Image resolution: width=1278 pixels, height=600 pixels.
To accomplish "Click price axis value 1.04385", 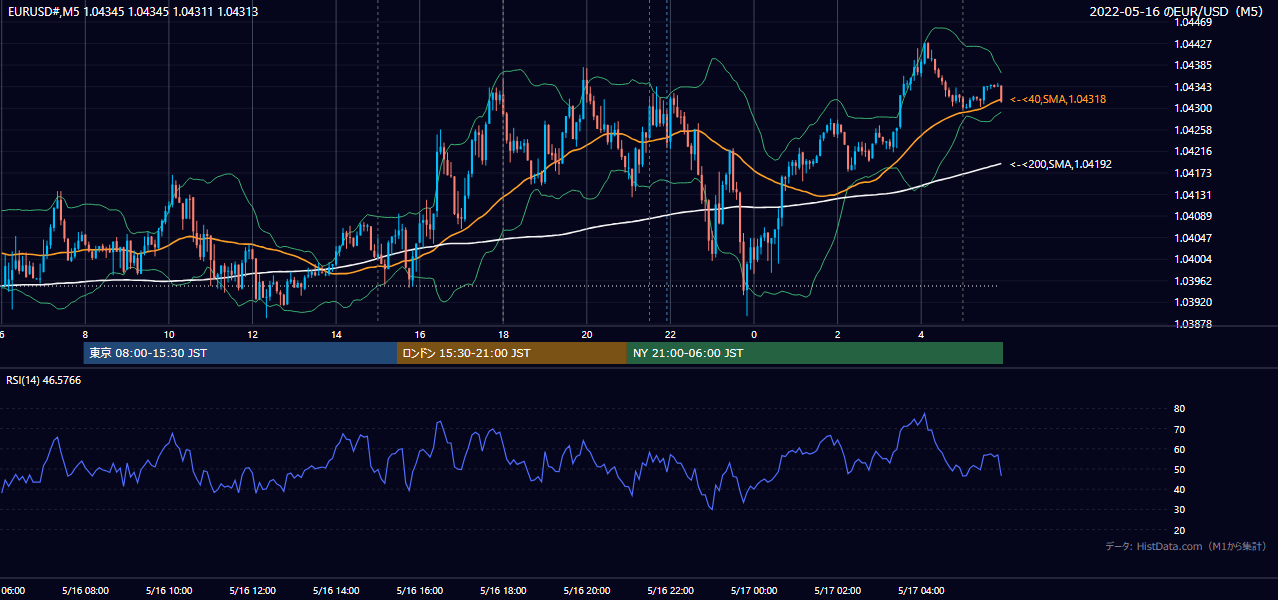I will 1193,65.
